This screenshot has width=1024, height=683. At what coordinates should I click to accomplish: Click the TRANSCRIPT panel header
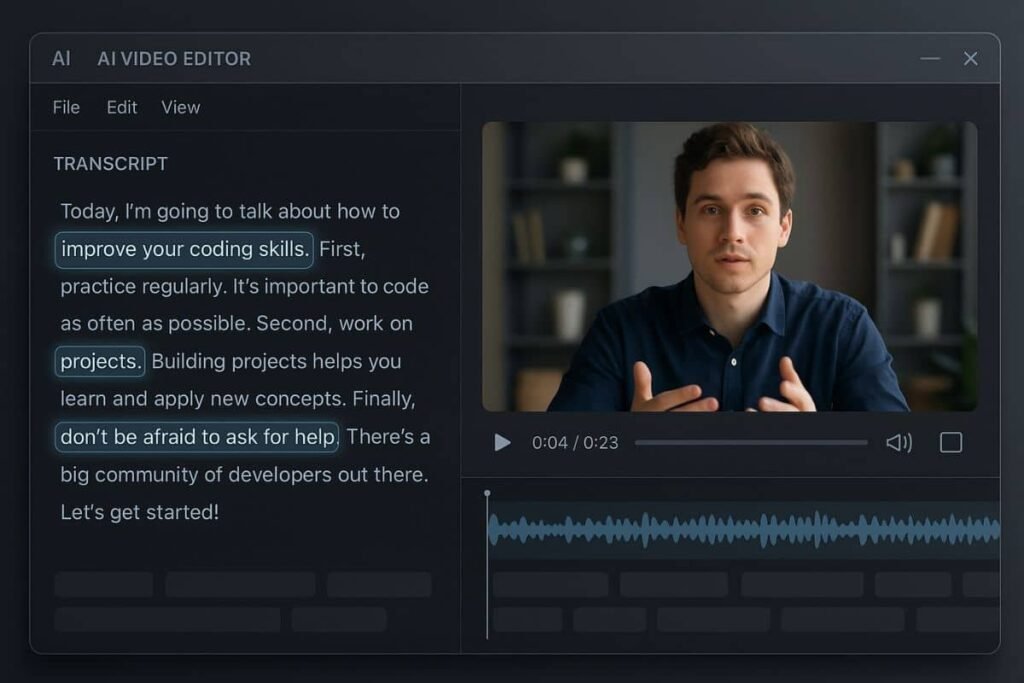113,163
